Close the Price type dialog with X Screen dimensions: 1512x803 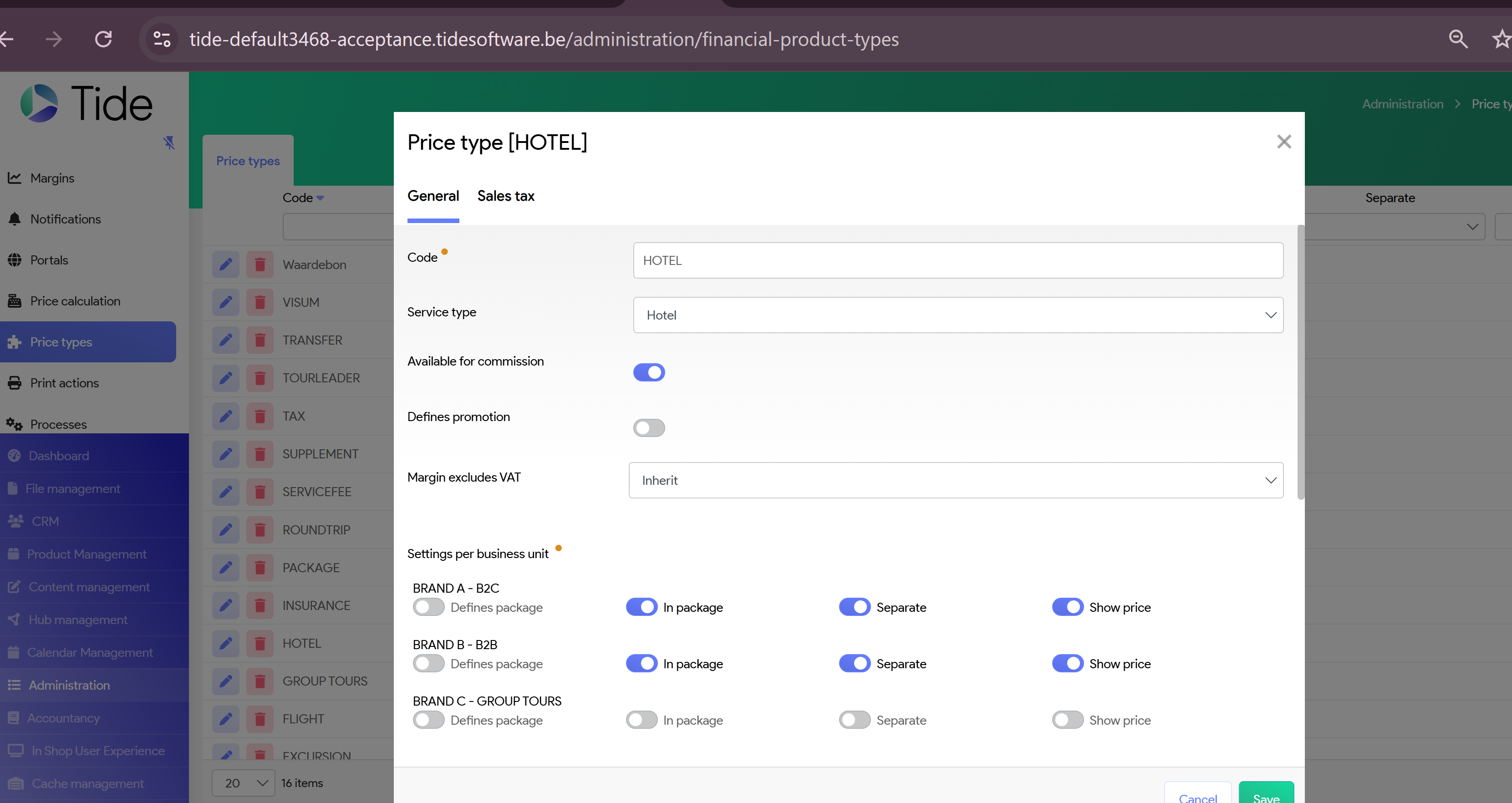pyautogui.click(x=1283, y=142)
